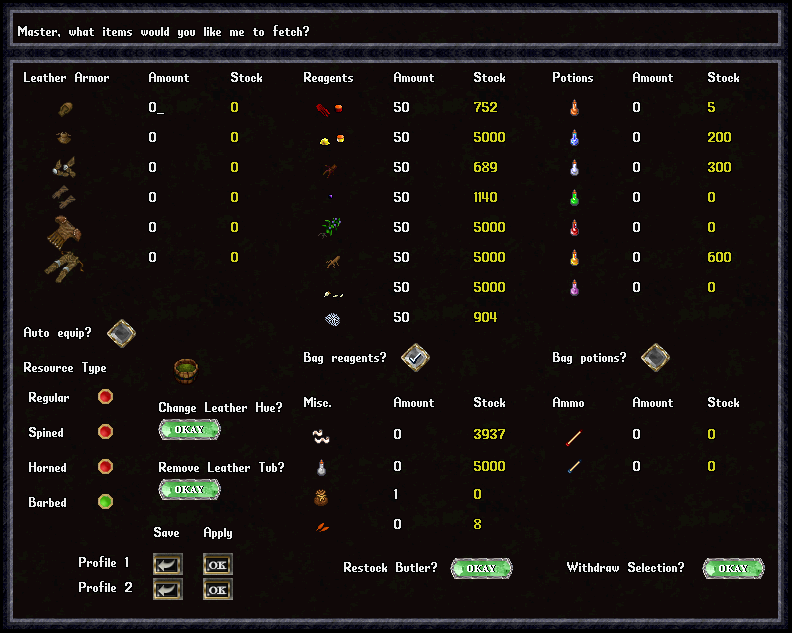Click the leather sleeves icon

click(65, 167)
